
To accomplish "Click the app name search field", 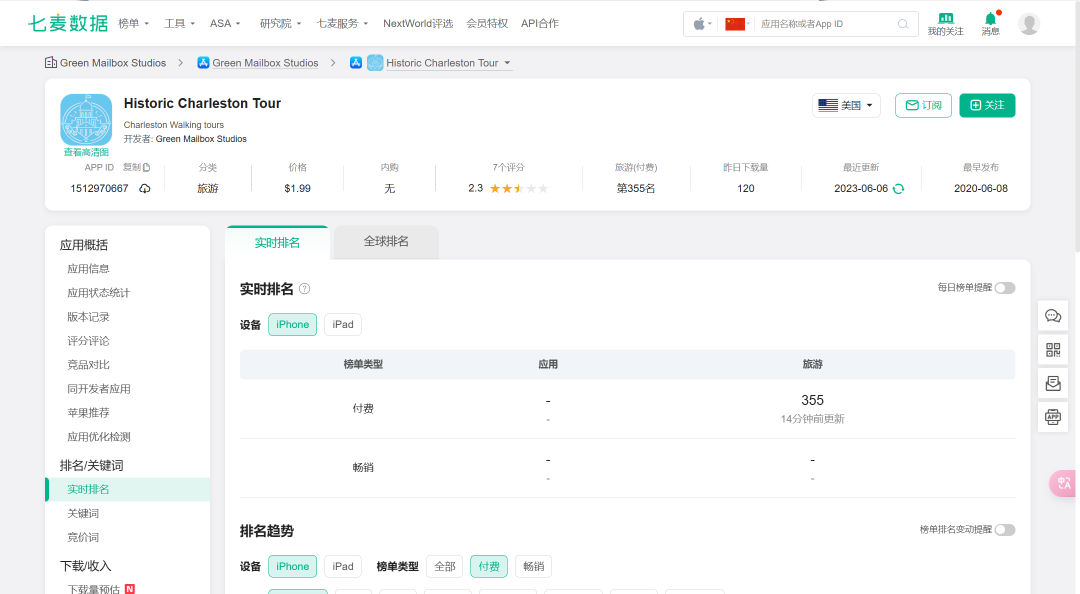I will [x=827, y=24].
